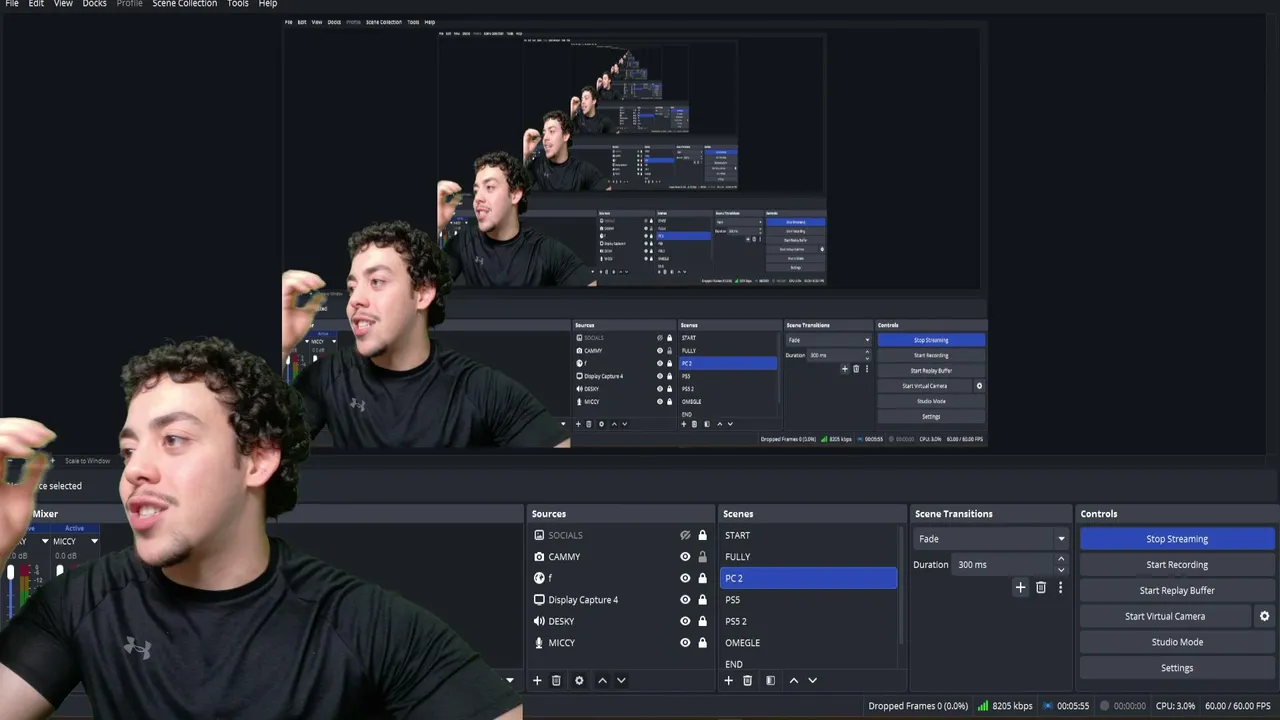Hide the Display Capture 4 source
This screenshot has height=720, width=1280.
click(x=685, y=600)
